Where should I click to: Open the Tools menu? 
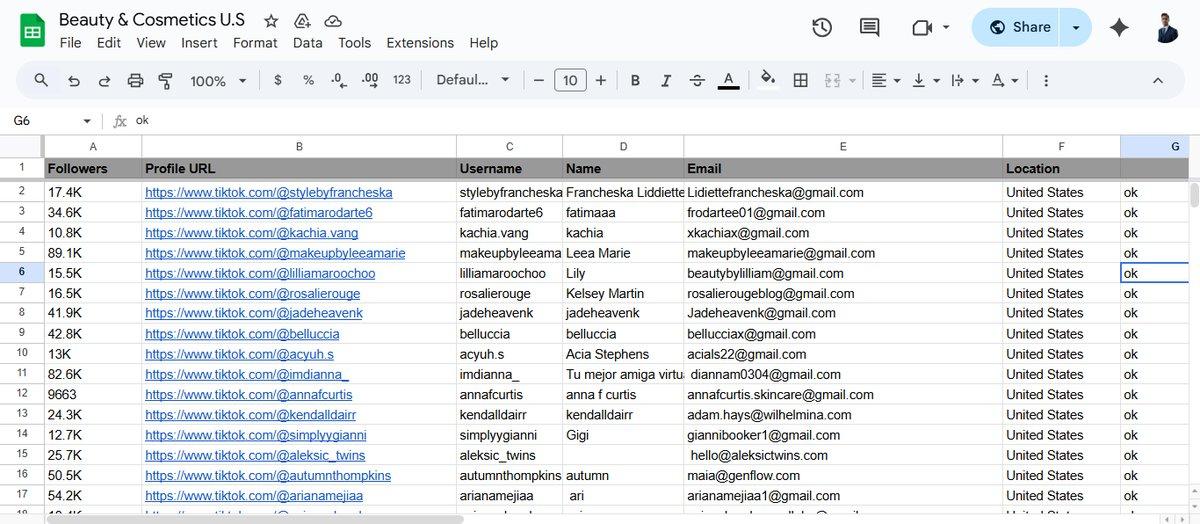(354, 43)
